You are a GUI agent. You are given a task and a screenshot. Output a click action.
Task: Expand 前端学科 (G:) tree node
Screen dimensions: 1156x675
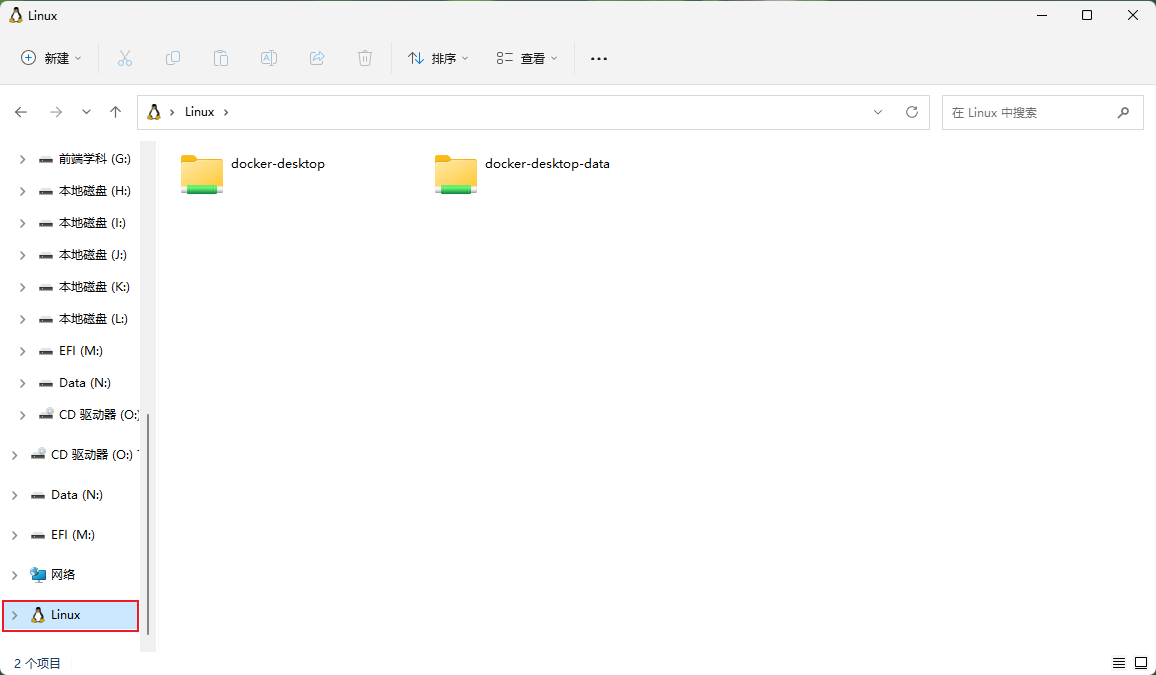(x=22, y=159)
